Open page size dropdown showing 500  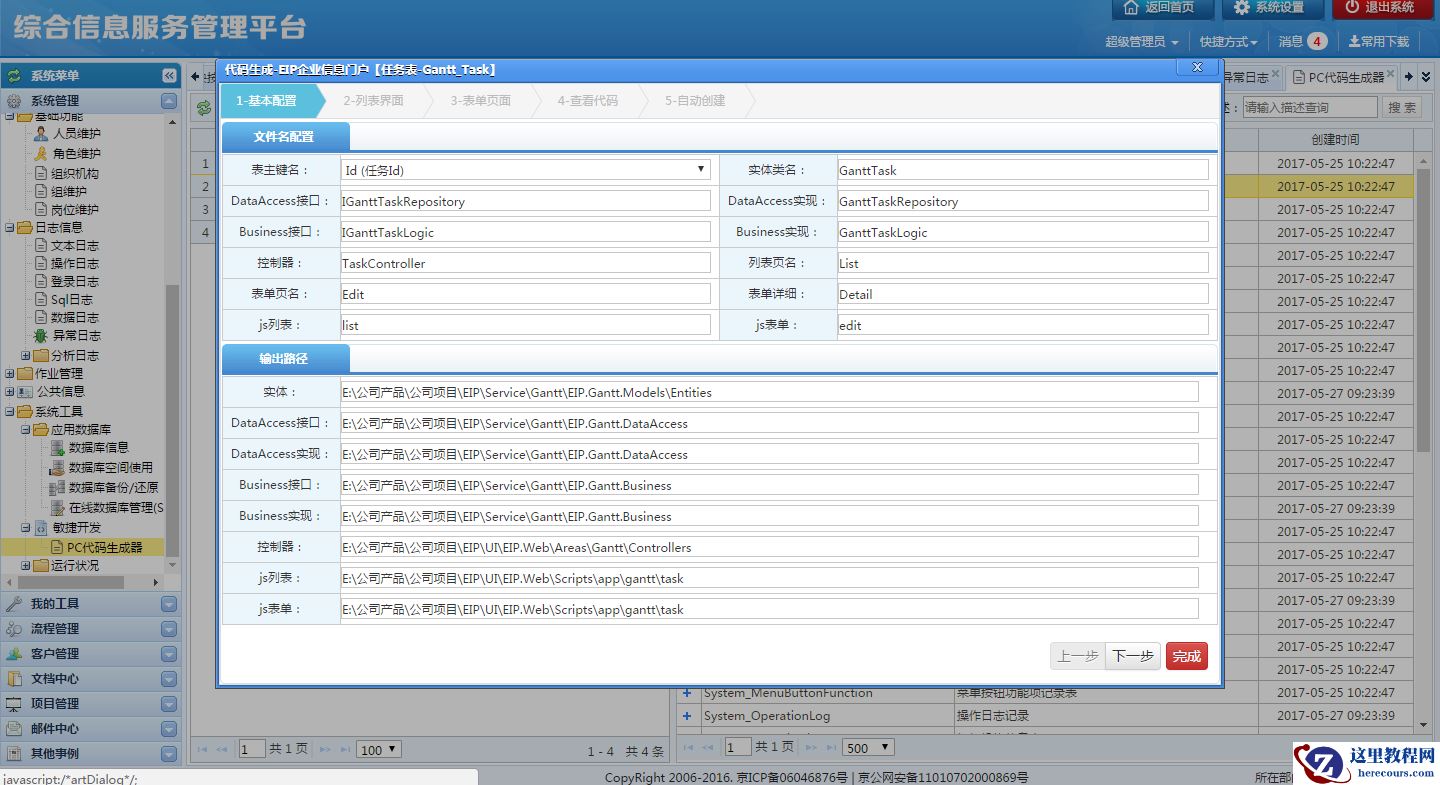pyautogui.click(x=868, y=748)
